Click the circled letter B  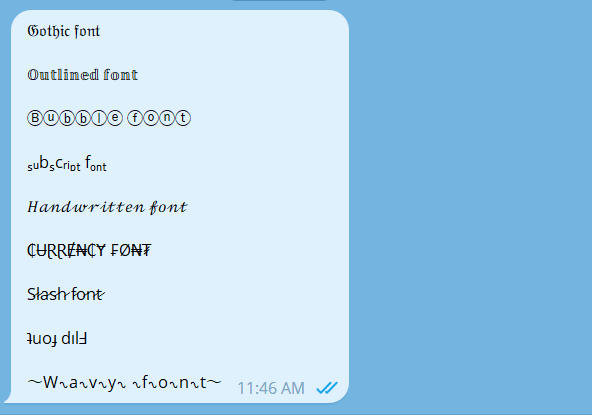(35, 118)
